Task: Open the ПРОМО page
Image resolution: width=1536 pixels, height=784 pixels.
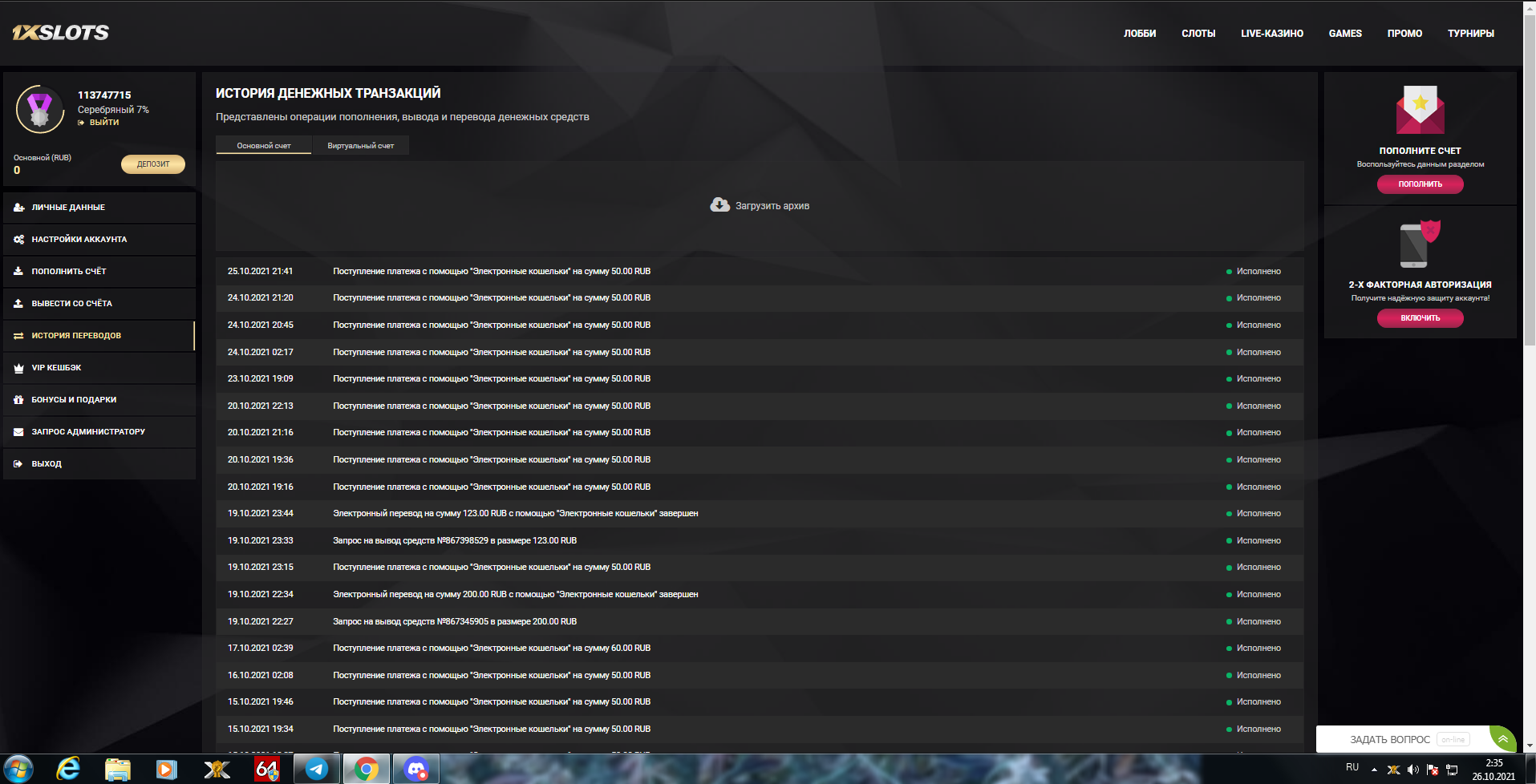Action: [x=1404, y=34]
